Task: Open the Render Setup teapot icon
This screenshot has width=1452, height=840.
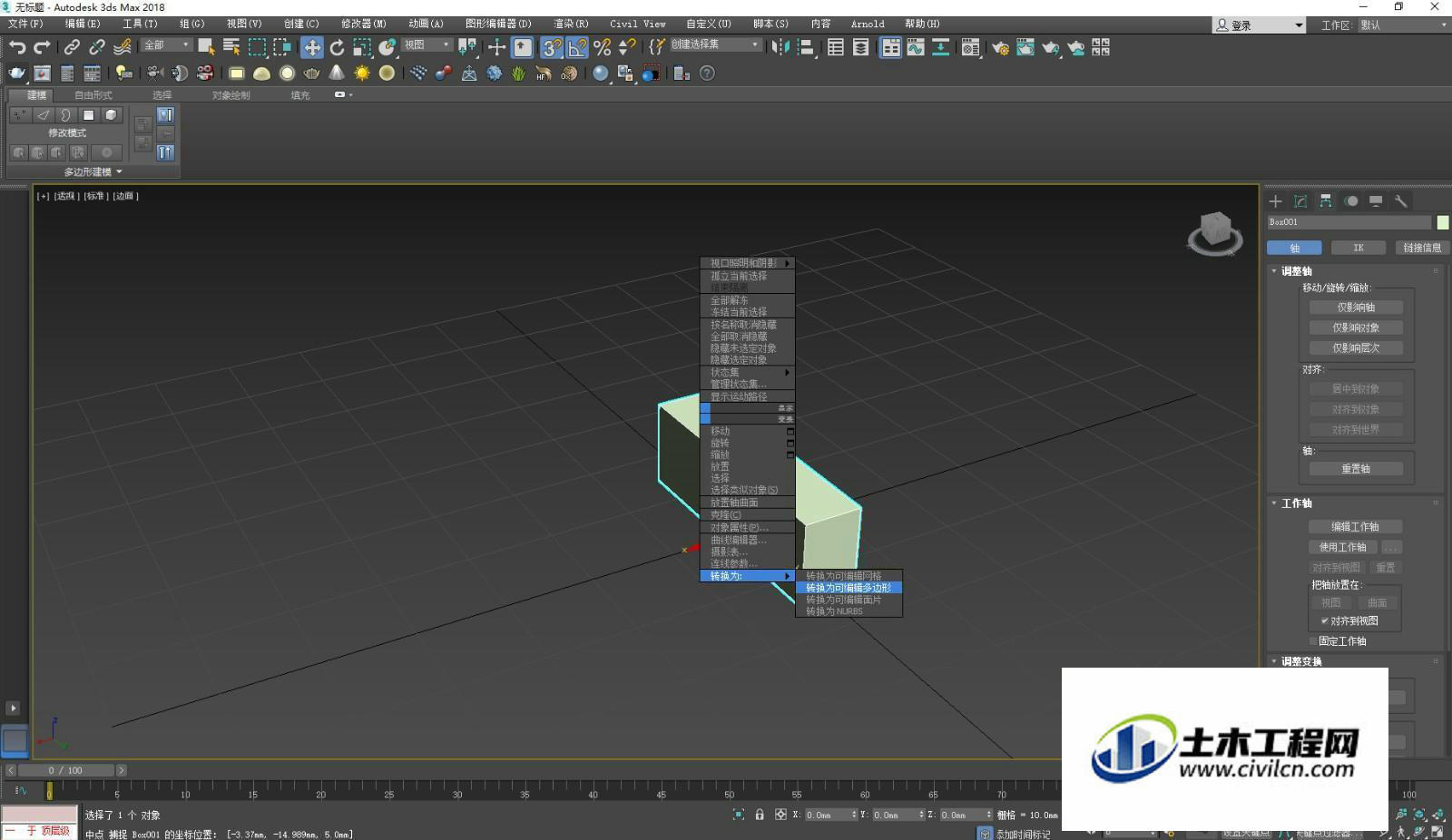Action: pyautogui.click(x=1000, y=47)
